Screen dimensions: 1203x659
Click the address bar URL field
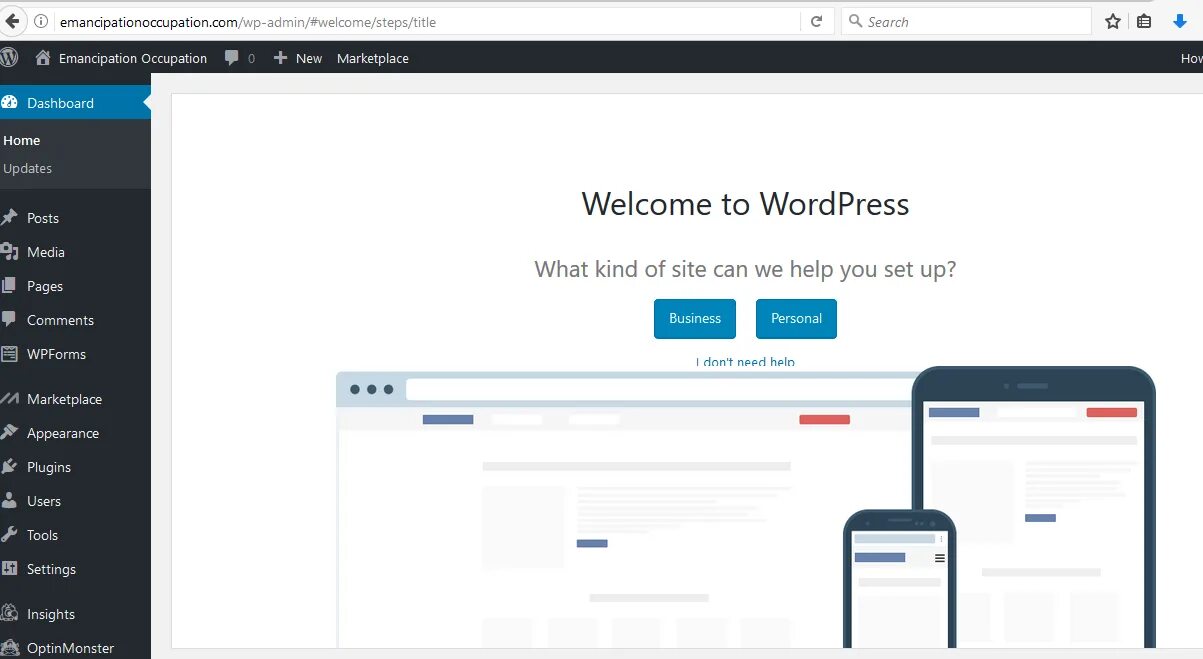[x=428, y=21]
